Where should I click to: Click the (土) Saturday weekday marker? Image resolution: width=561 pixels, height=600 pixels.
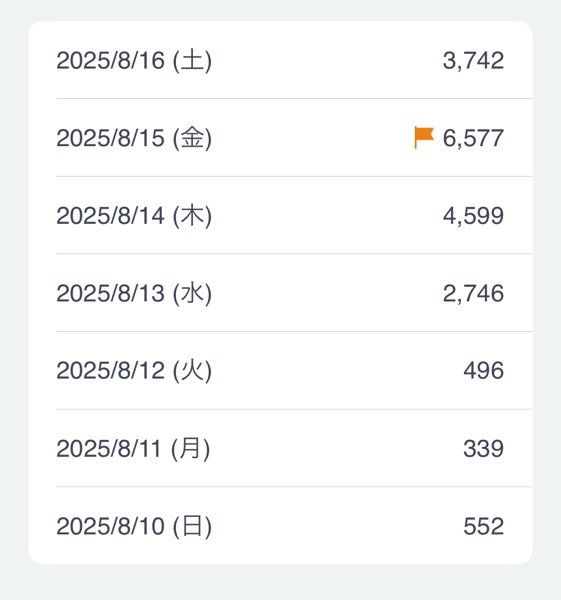[192, 61]
